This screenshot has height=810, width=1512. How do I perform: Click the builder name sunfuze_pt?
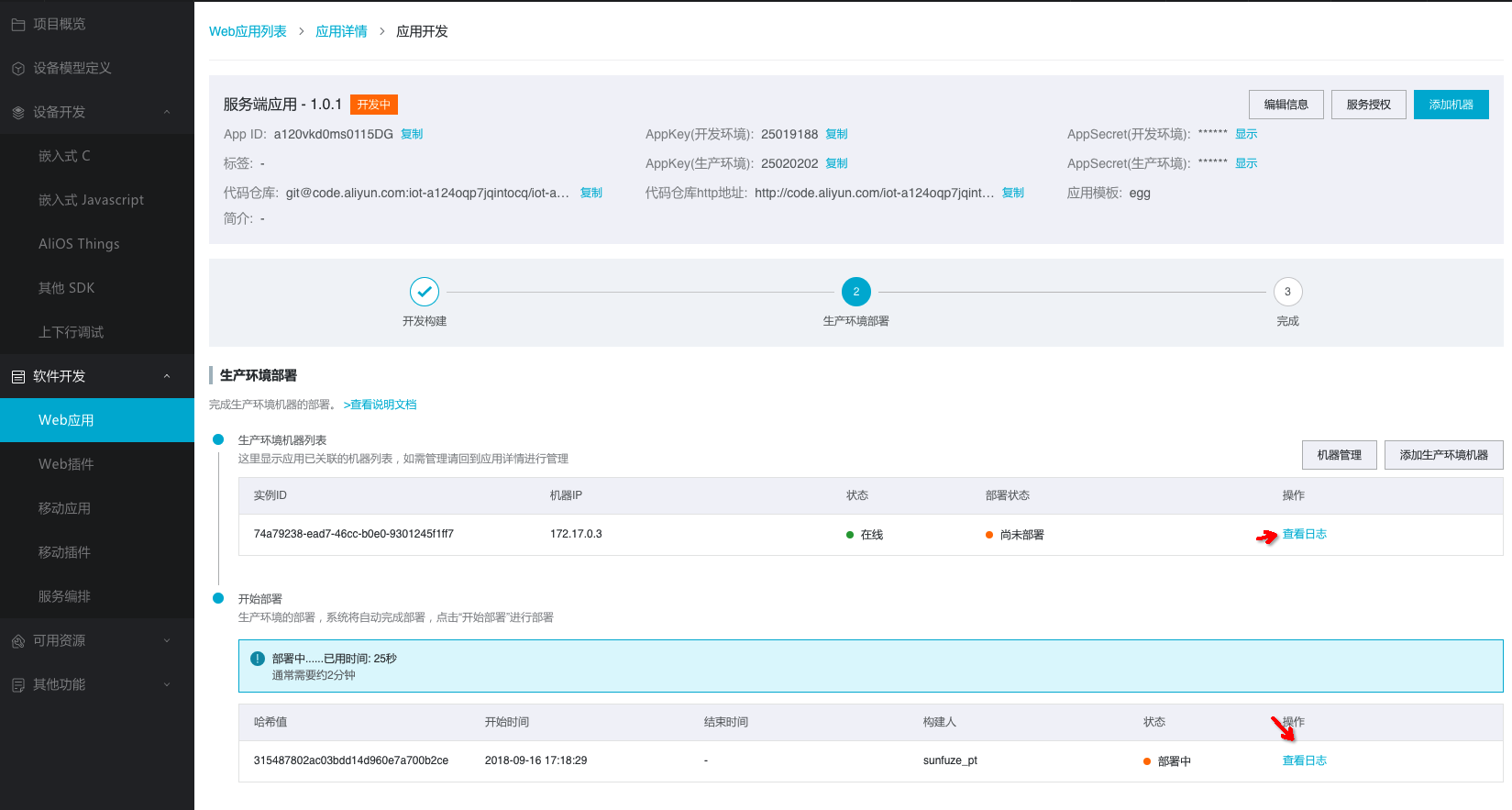click(x=950, y=760)
